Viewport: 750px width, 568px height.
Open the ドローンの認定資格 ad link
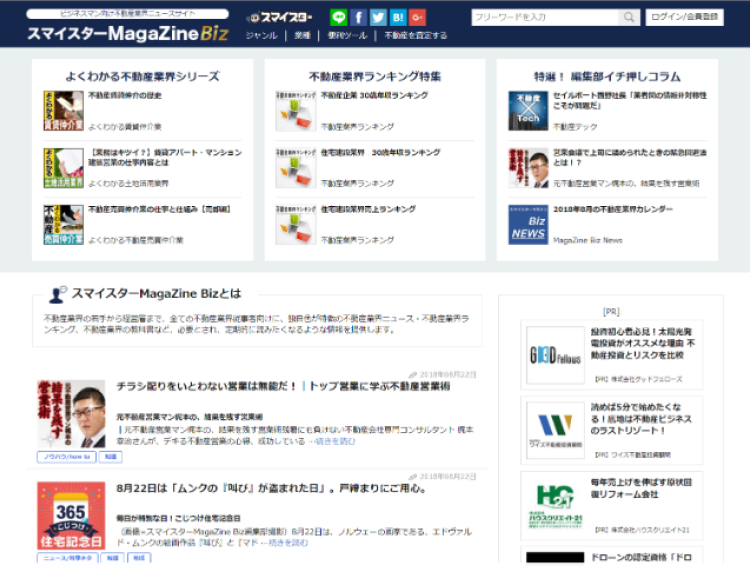coord(641,557)
